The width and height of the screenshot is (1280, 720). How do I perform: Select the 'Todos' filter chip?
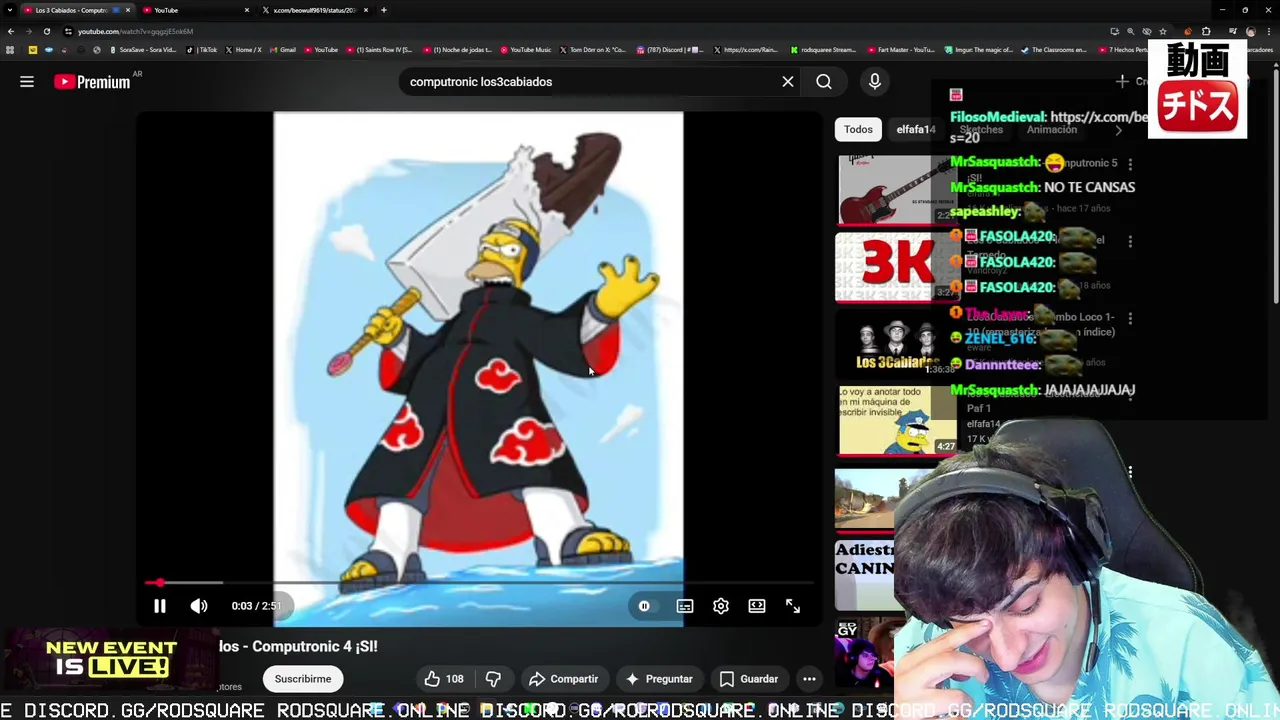coord(858,129)
